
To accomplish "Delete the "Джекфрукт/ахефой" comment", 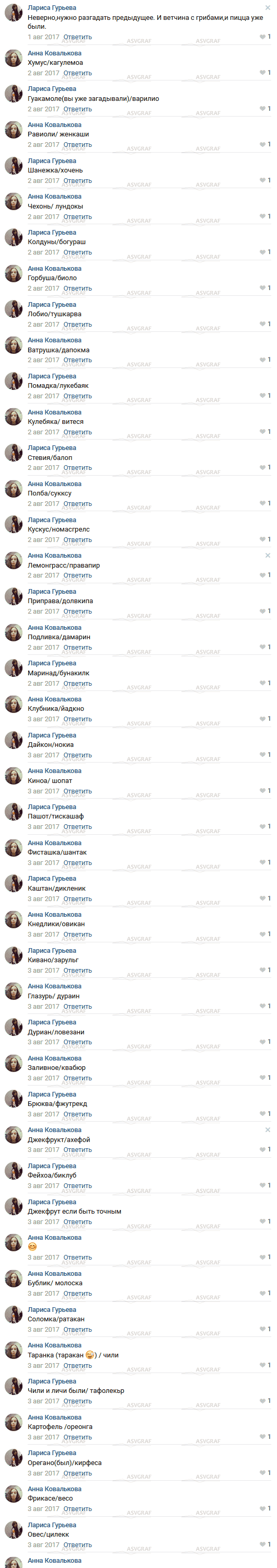I will pos(268,1129).
